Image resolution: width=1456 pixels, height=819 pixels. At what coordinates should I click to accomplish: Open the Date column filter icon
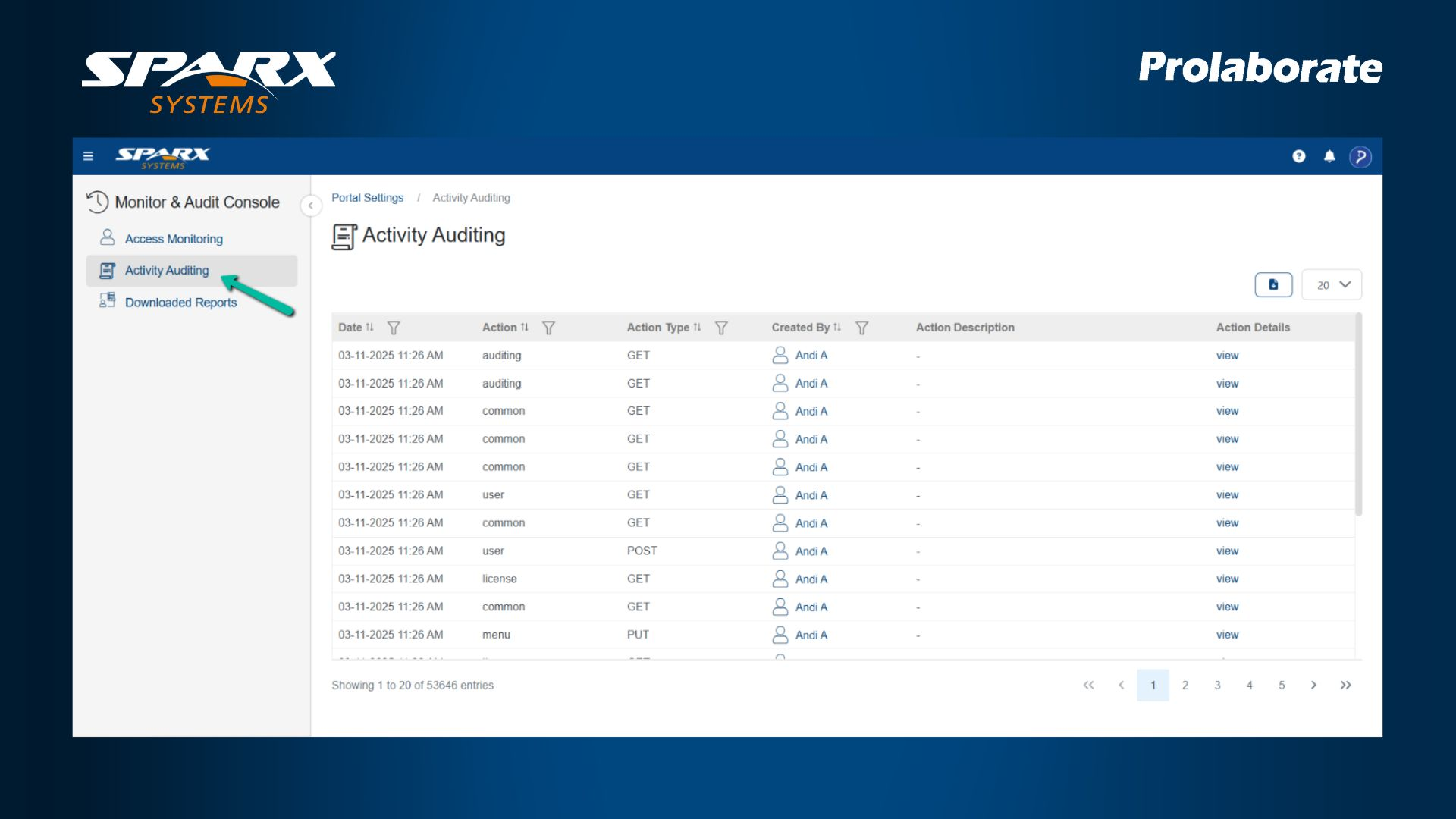click(x=394, y=328)
